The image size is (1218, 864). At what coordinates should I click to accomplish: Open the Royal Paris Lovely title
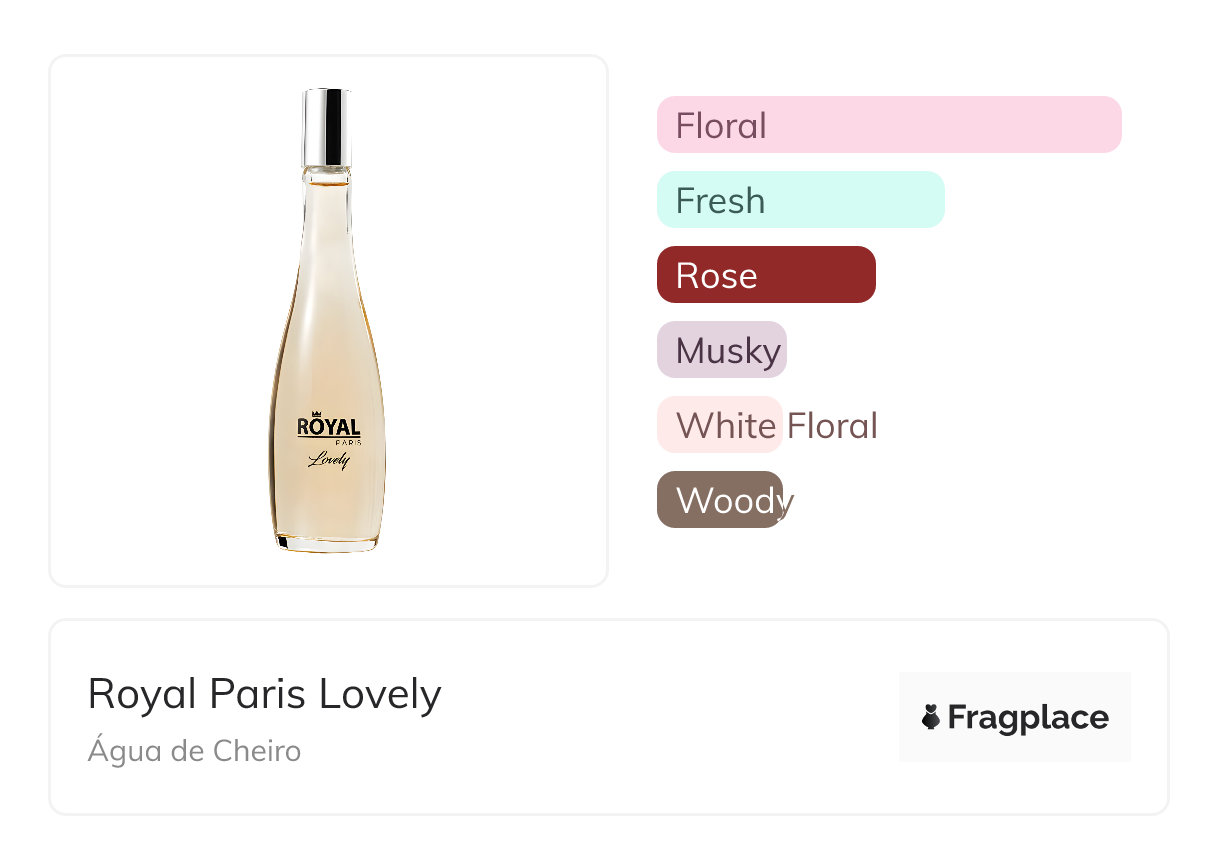point(264,694)
